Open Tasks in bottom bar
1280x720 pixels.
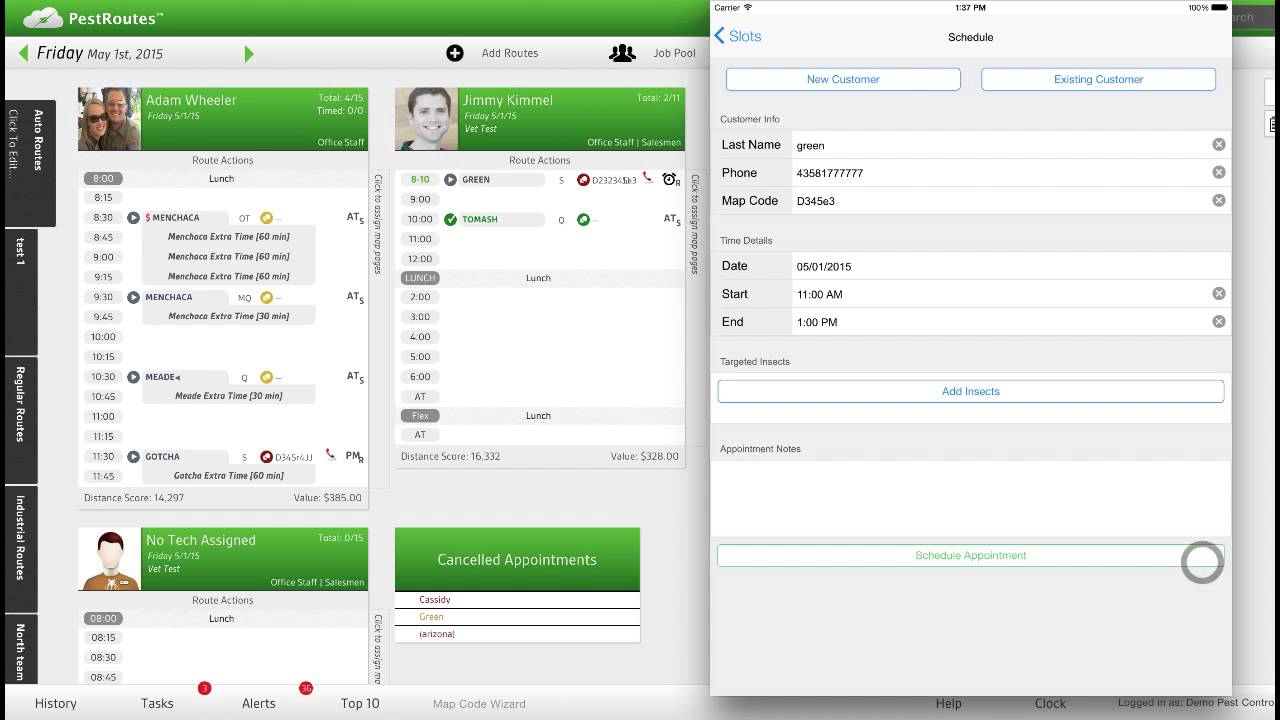(157, 703)
